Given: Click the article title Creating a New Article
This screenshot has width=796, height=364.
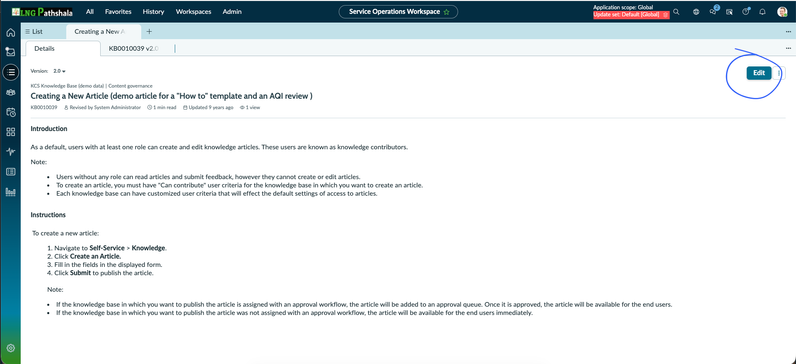Looking at the screenshot, I should click(x=172, y=95).
